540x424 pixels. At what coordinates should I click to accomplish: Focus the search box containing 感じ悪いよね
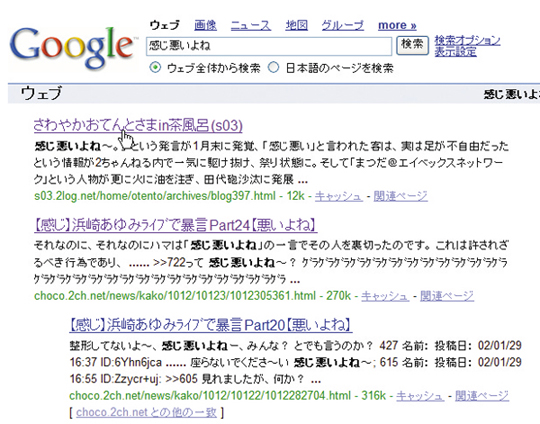(269, 46)
